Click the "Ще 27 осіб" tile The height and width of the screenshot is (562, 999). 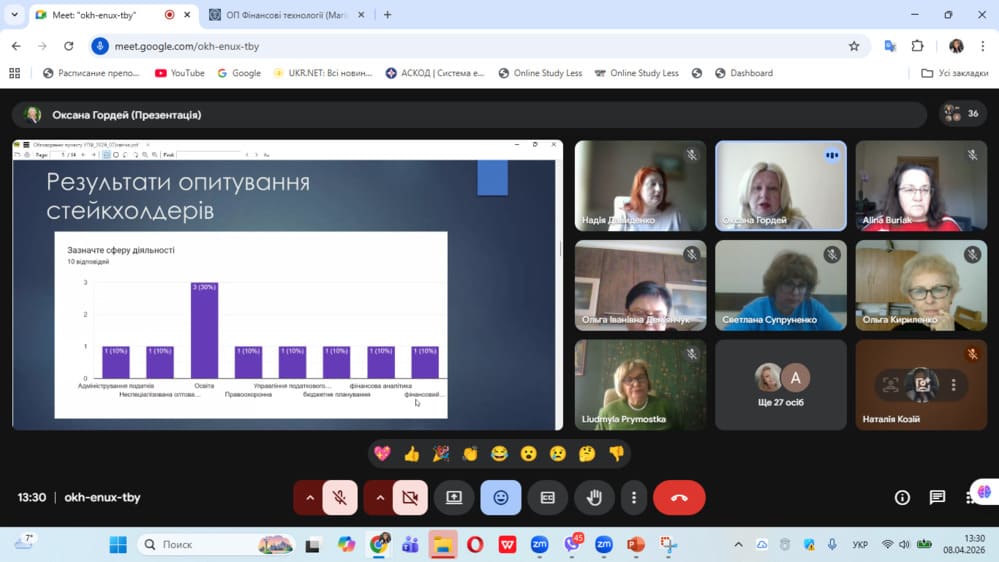781,385
